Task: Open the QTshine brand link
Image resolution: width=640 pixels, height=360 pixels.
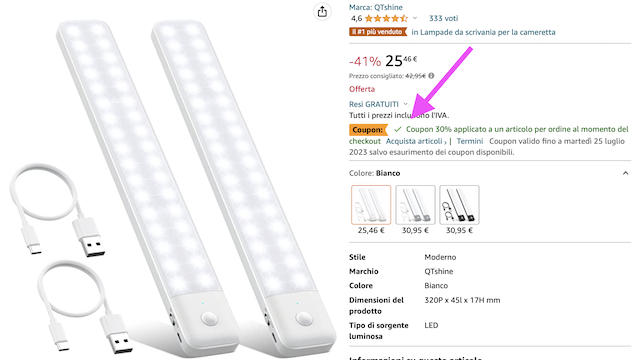Action: [x=376, y=7]
